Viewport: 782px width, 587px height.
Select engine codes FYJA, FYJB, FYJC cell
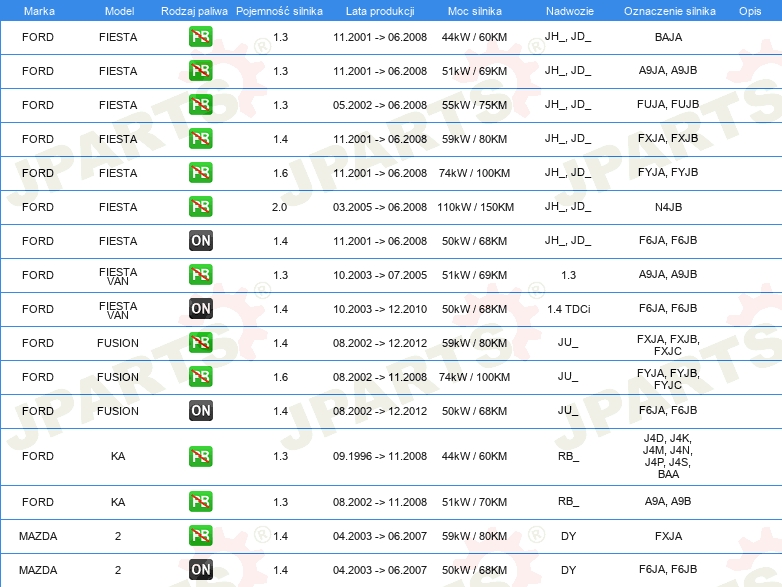pos(668,379)
